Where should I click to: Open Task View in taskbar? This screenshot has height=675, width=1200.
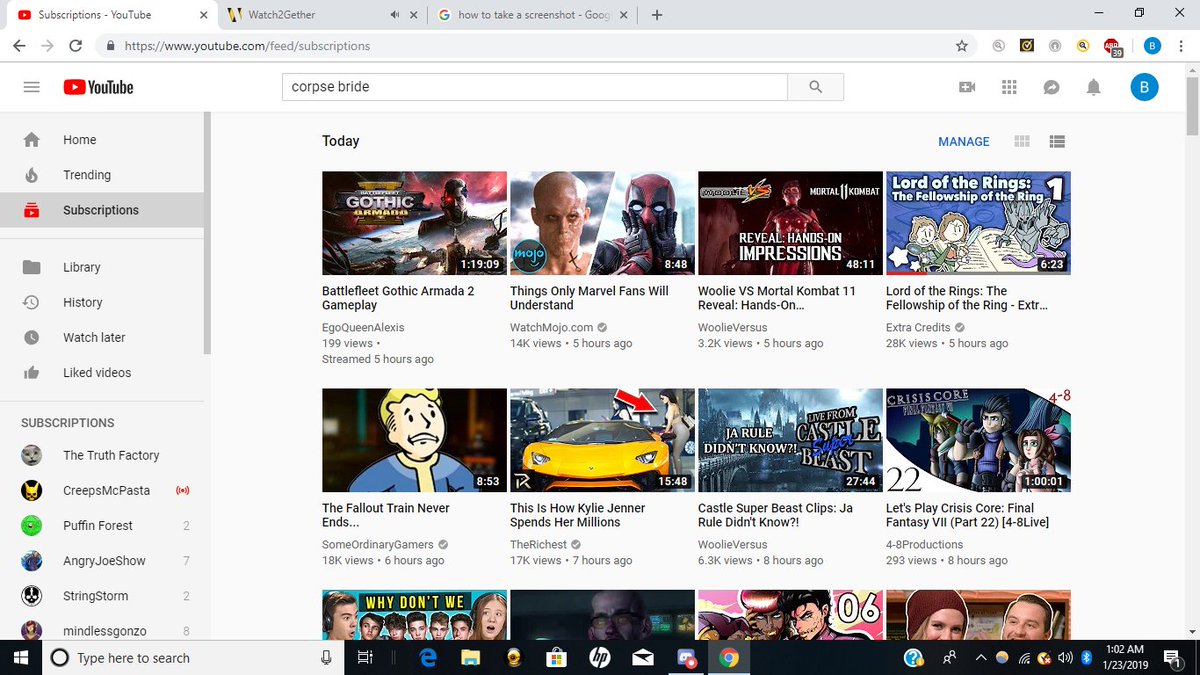tap(365, 657)
